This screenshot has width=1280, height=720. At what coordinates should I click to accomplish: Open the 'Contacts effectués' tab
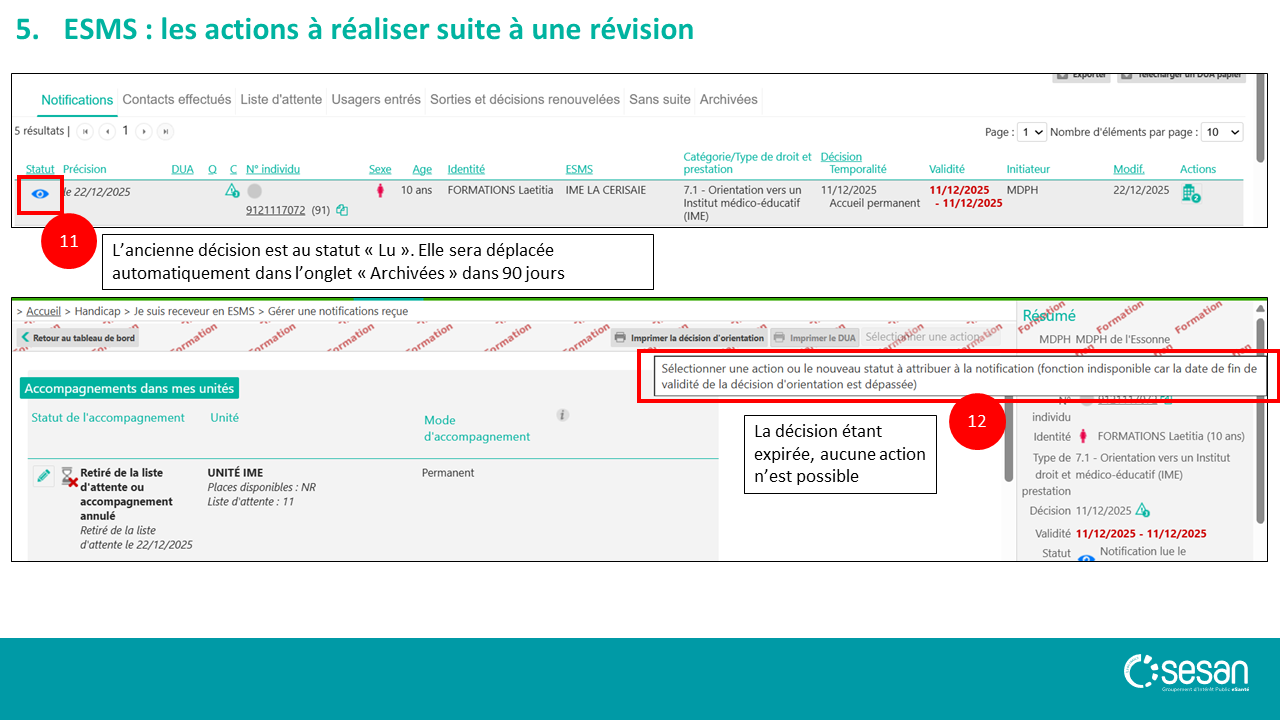[x=176, y=99]
